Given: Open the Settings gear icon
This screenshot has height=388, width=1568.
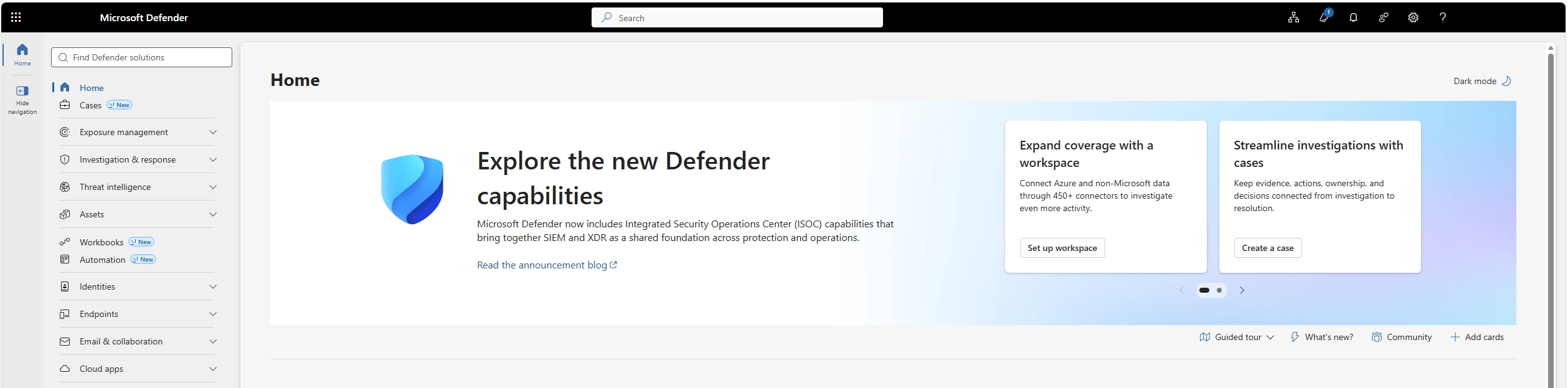Looking at the screenshot, I should [x=1413, y=17].
